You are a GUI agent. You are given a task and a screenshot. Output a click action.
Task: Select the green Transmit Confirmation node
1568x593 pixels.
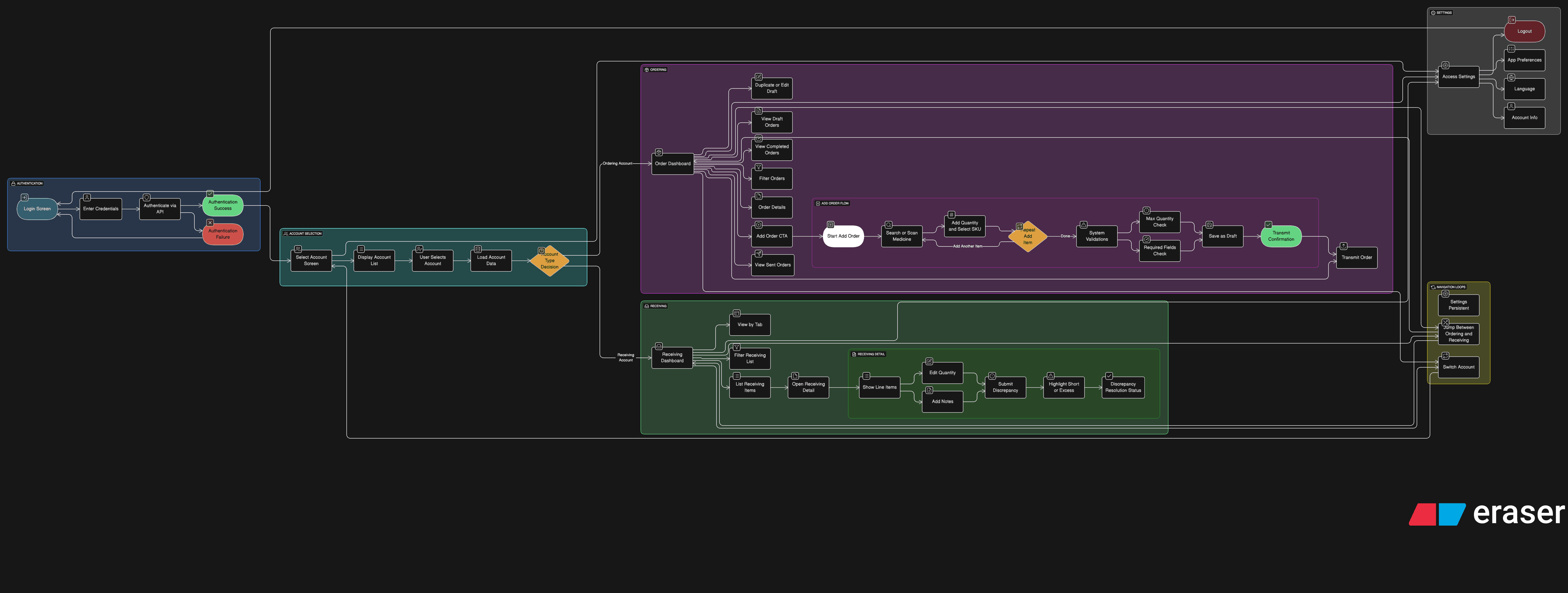[x=1281, y=236]
